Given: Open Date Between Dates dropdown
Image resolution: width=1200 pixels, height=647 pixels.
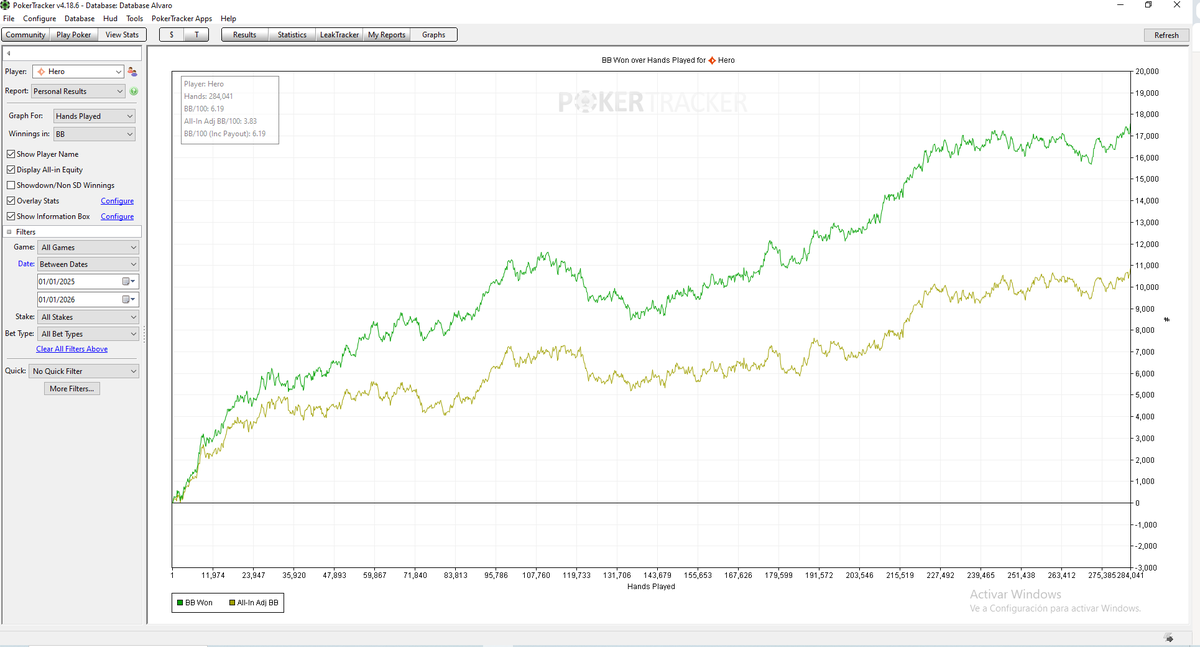Looking at the screenshot, I should tap(88, 264).
